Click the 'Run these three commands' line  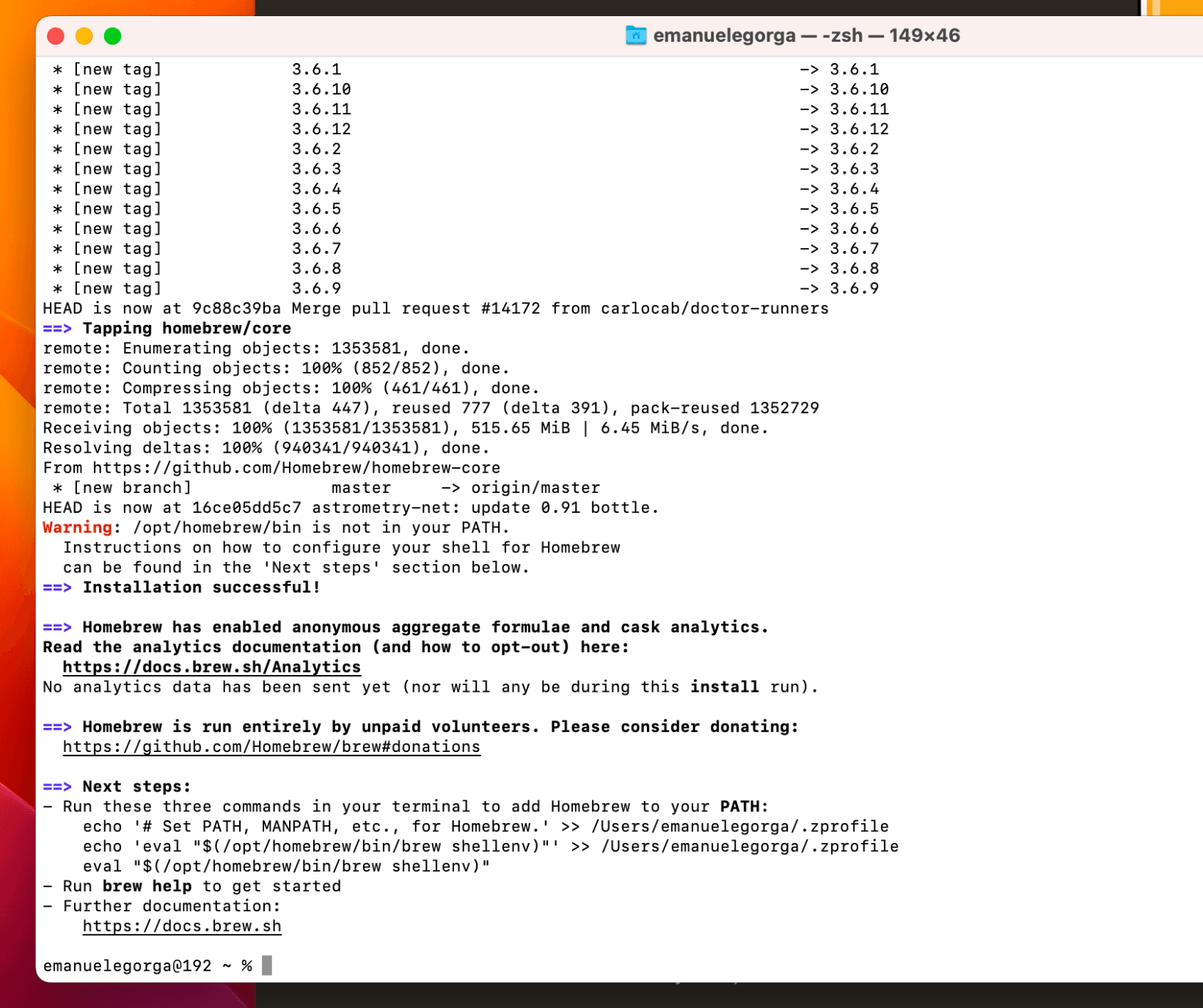point(406,807)
